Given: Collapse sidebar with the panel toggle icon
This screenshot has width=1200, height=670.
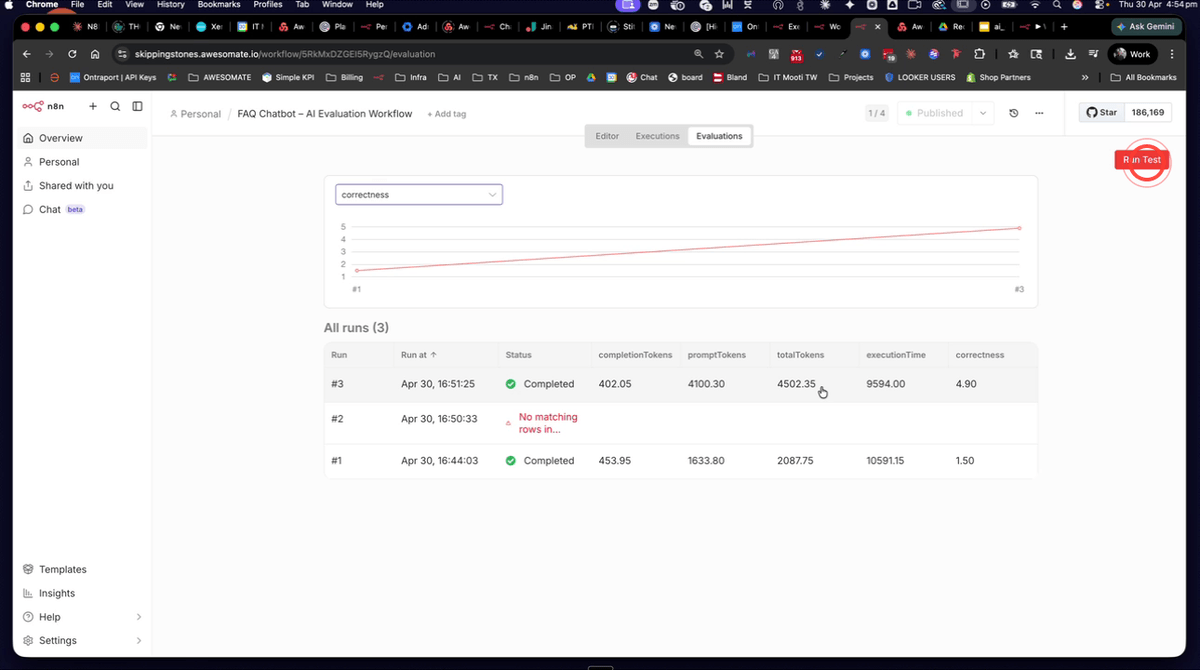Looking at the screenshot, I should 137,106.
